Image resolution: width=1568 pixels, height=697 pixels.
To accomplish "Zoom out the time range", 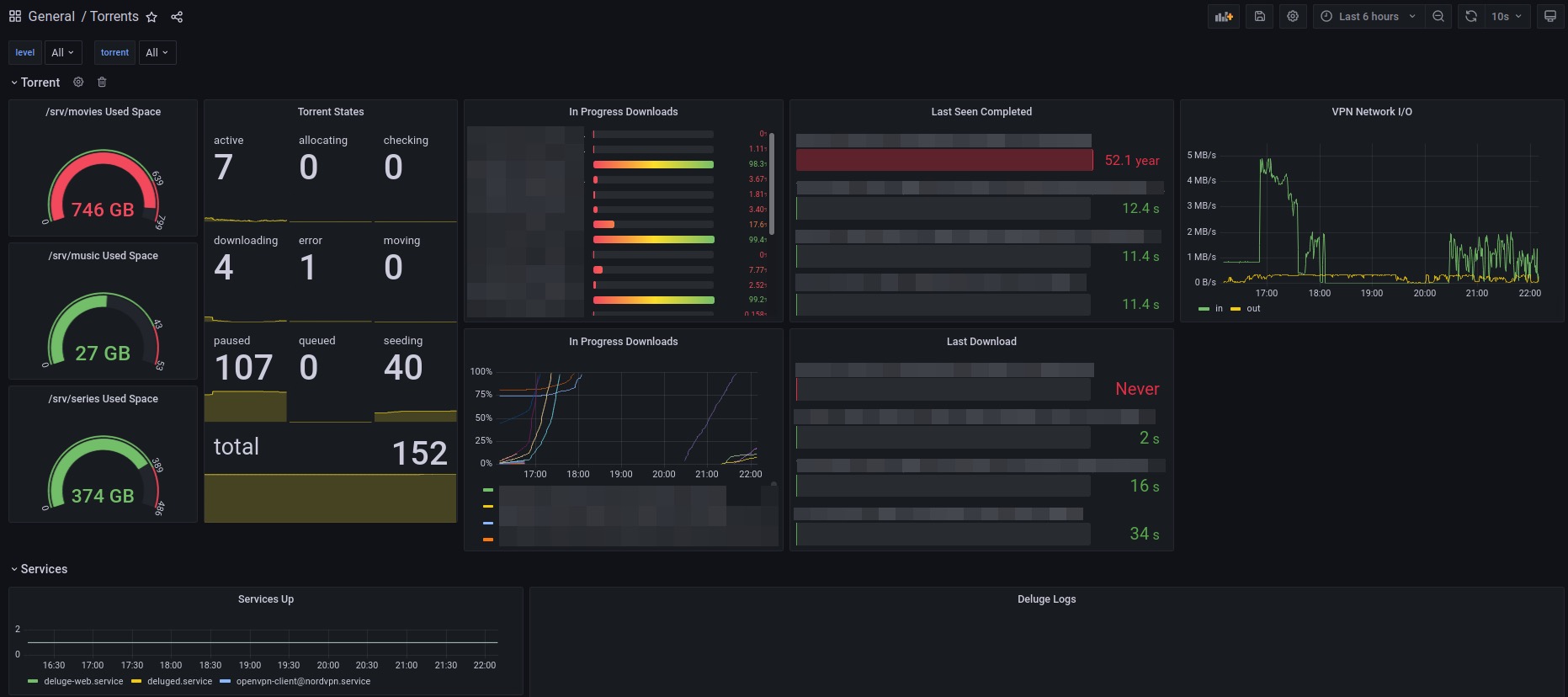I will point(1438,17).
